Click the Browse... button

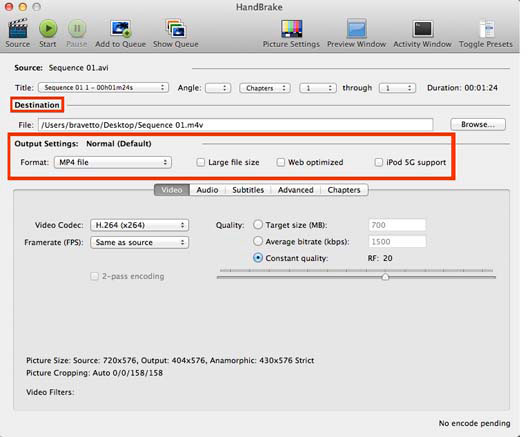coord(478,125)
